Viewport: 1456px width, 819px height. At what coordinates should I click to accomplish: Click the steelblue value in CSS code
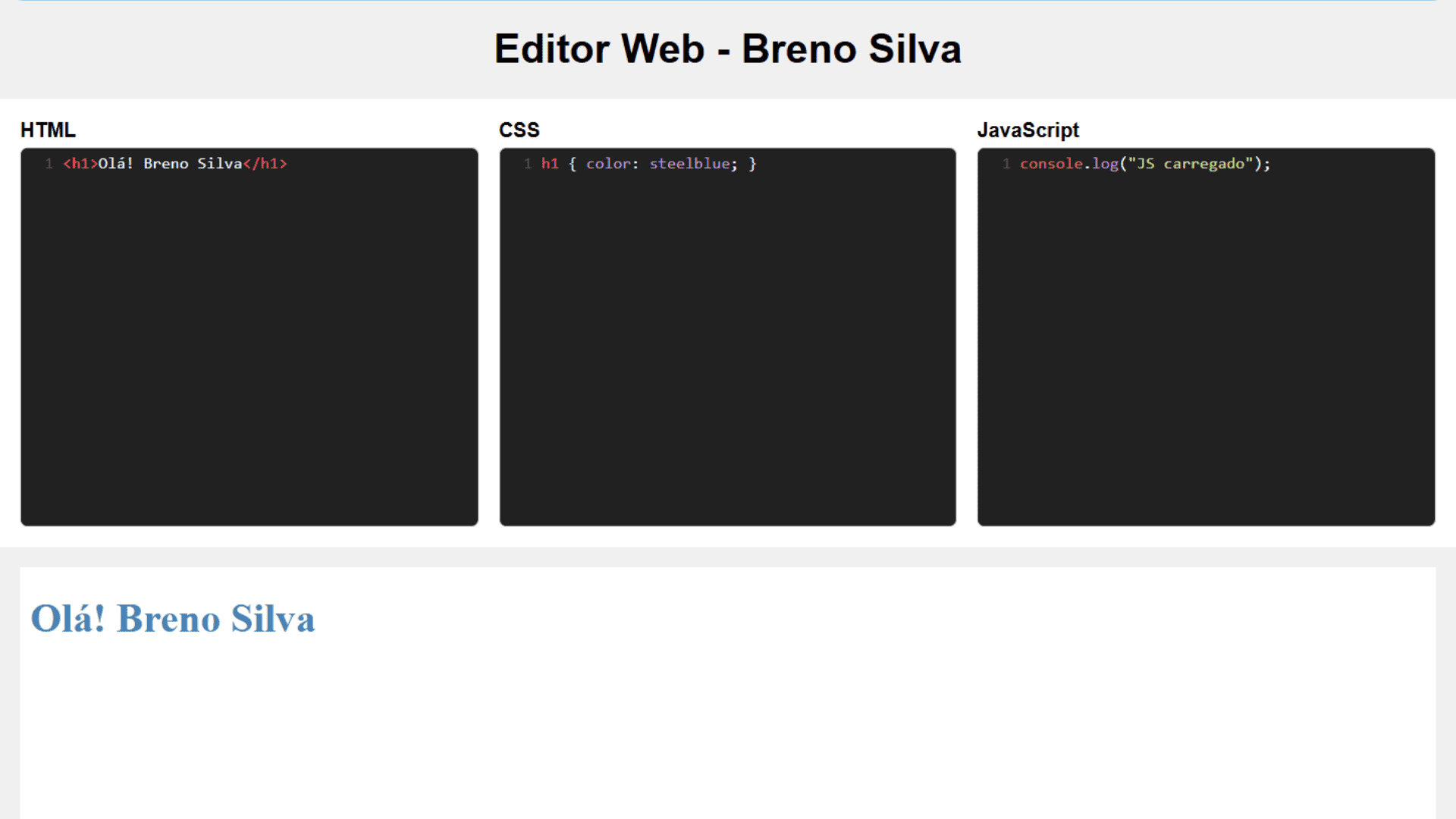tap(689, 164)
